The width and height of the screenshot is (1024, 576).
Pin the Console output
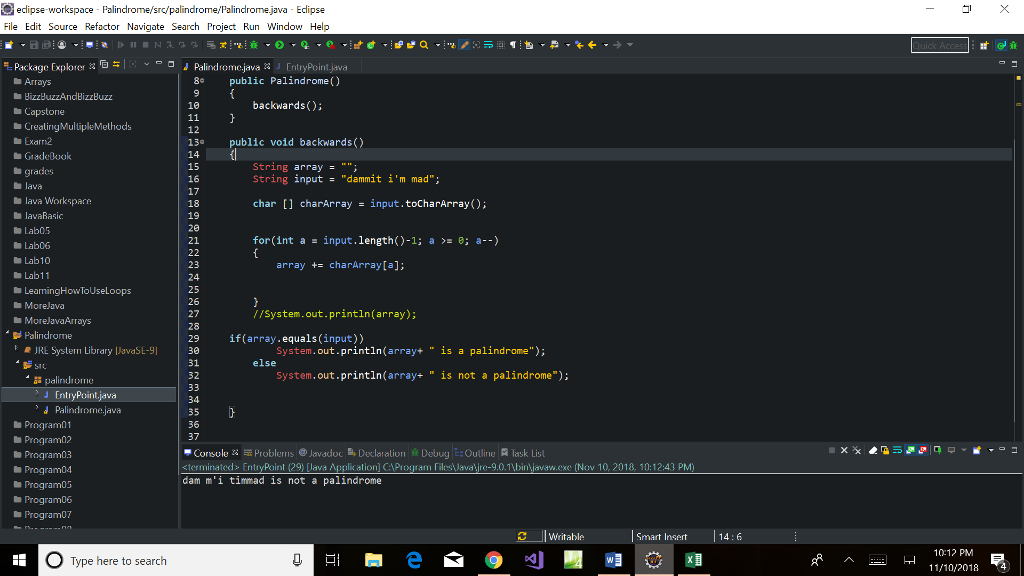pos(937,450)
